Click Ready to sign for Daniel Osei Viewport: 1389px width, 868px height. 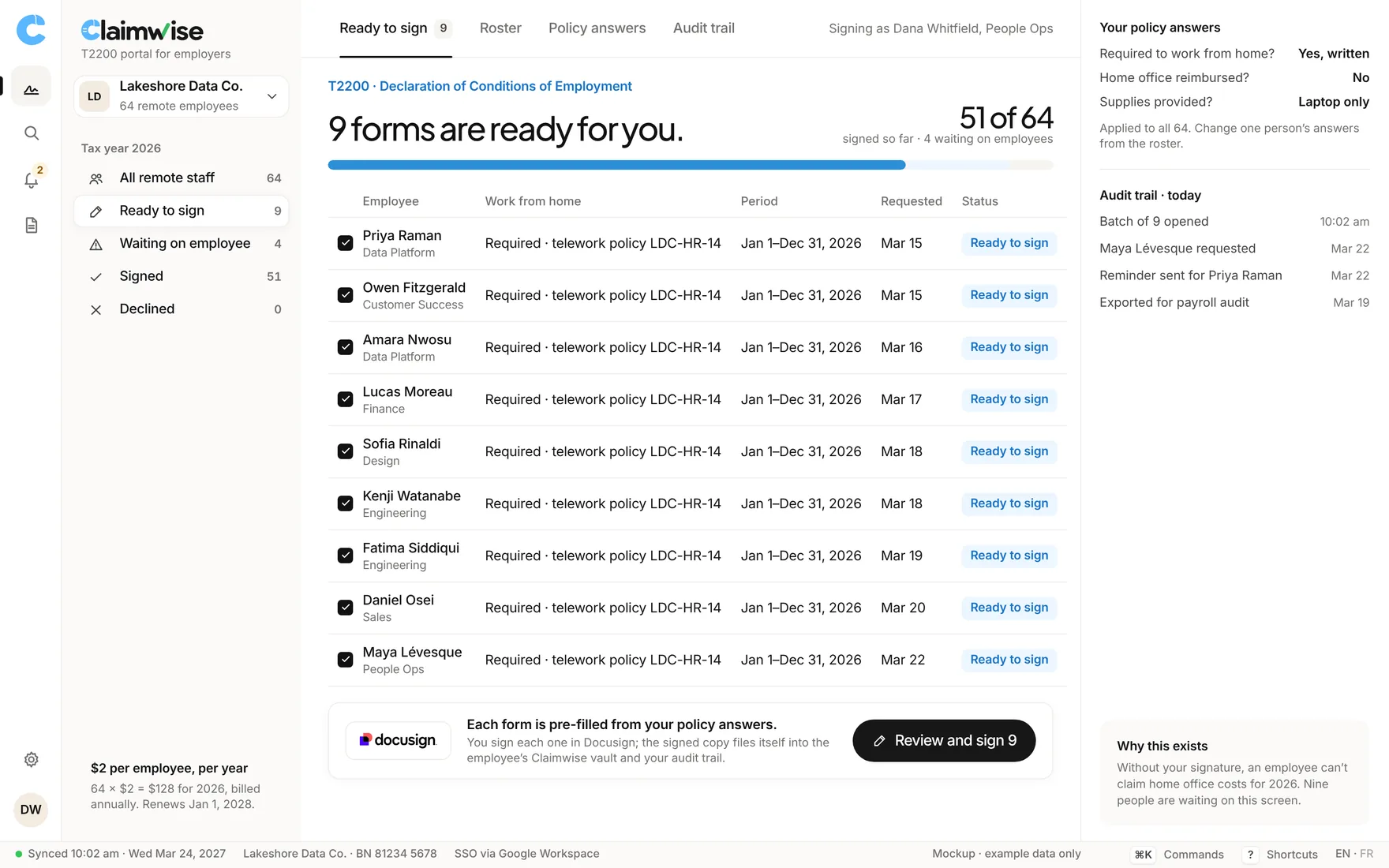(1009, 608)
